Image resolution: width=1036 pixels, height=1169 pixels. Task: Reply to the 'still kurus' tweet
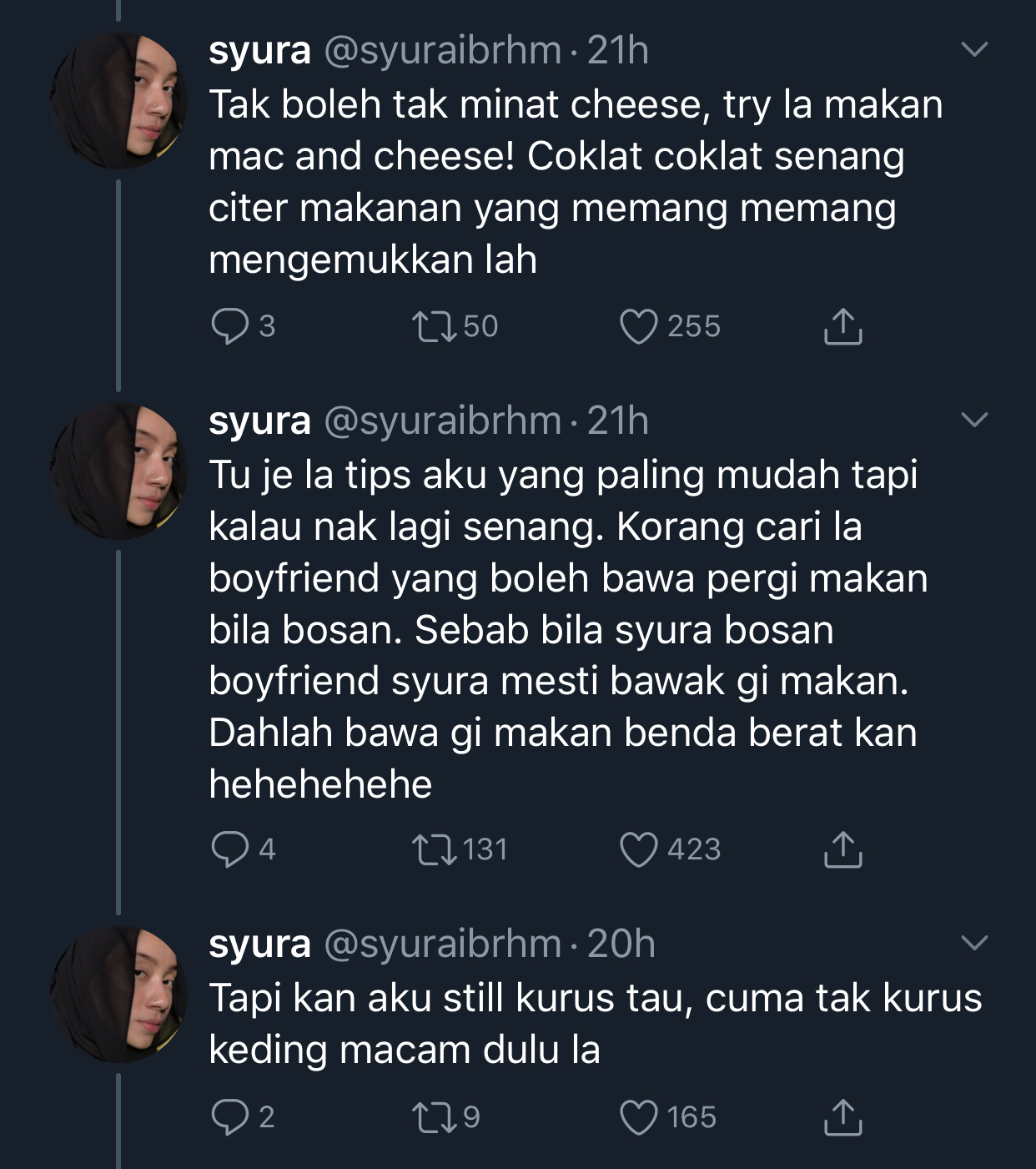pos(229,1117)
